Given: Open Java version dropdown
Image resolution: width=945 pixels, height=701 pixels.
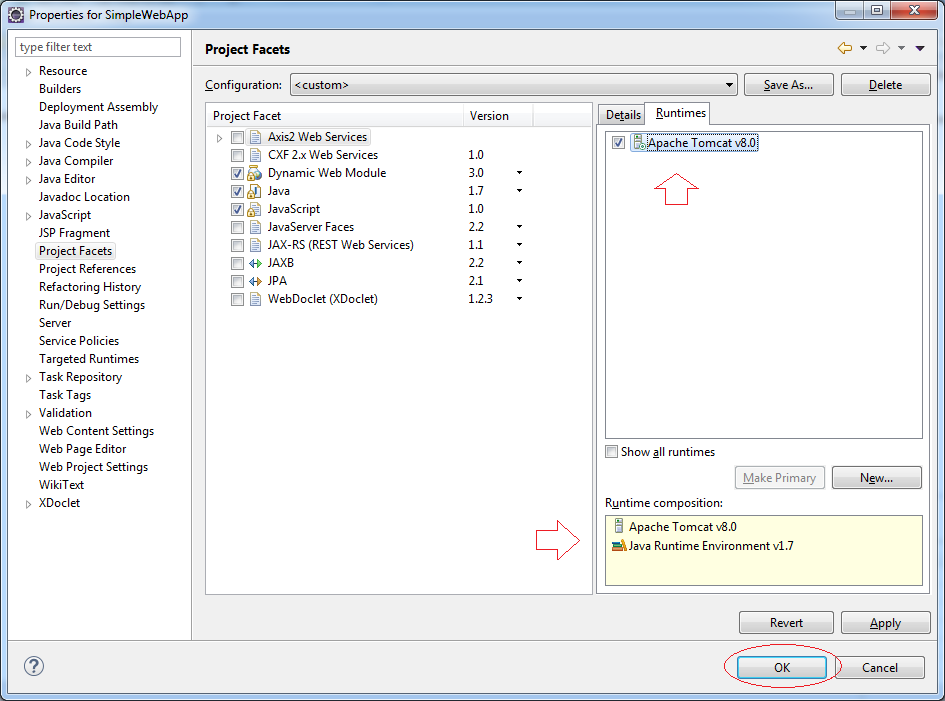Looking at the screenshot, I should point(519,191).
